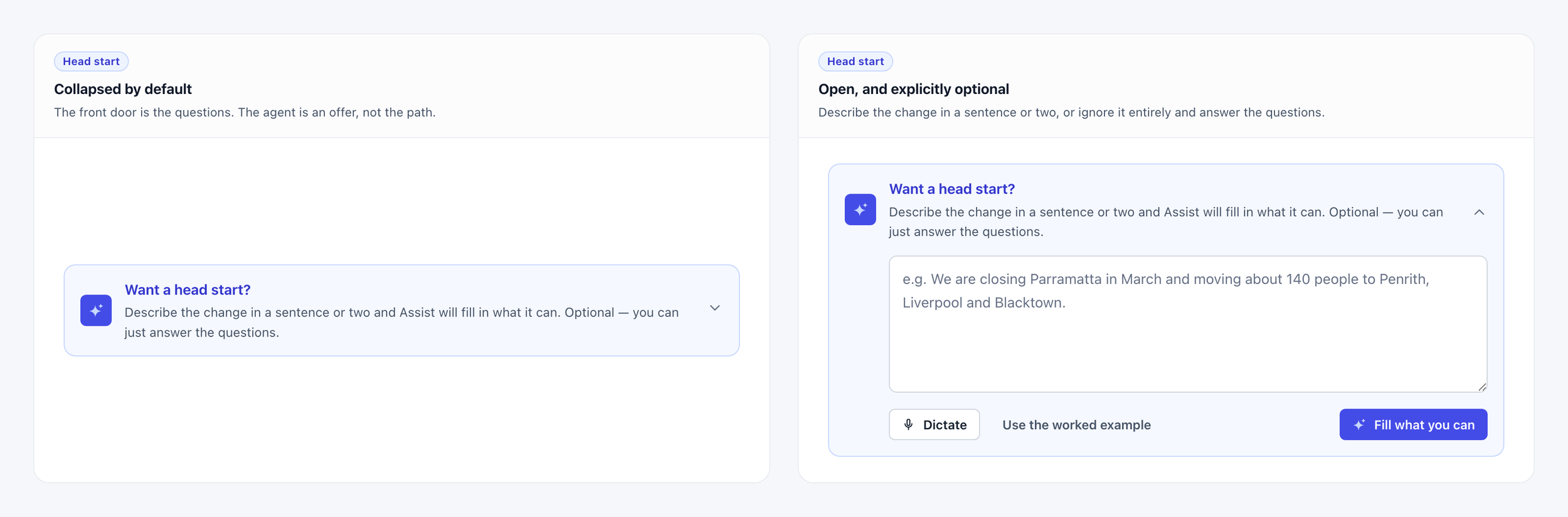Screen dimensions: 1568x517
Task: Select the "Open, and explicitly optional" heading
Action: 913,89
